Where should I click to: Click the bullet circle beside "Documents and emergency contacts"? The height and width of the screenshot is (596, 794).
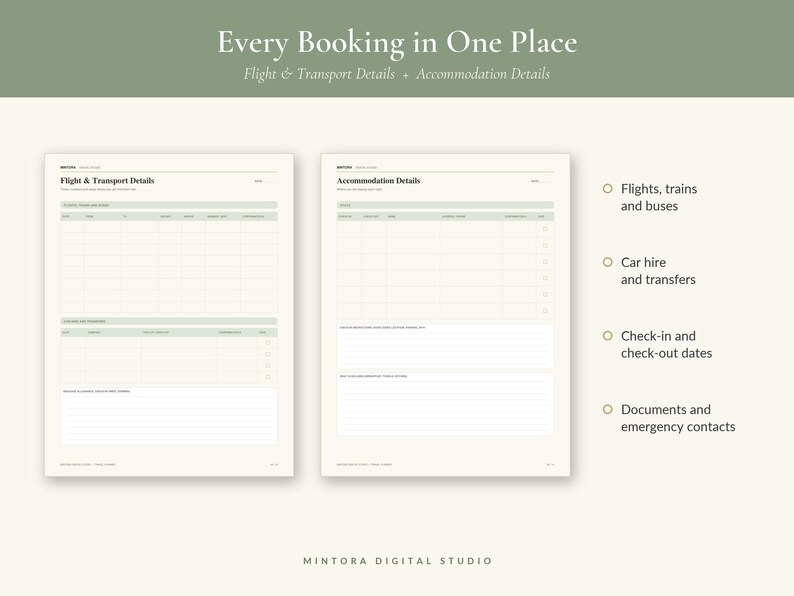point(608,409)
